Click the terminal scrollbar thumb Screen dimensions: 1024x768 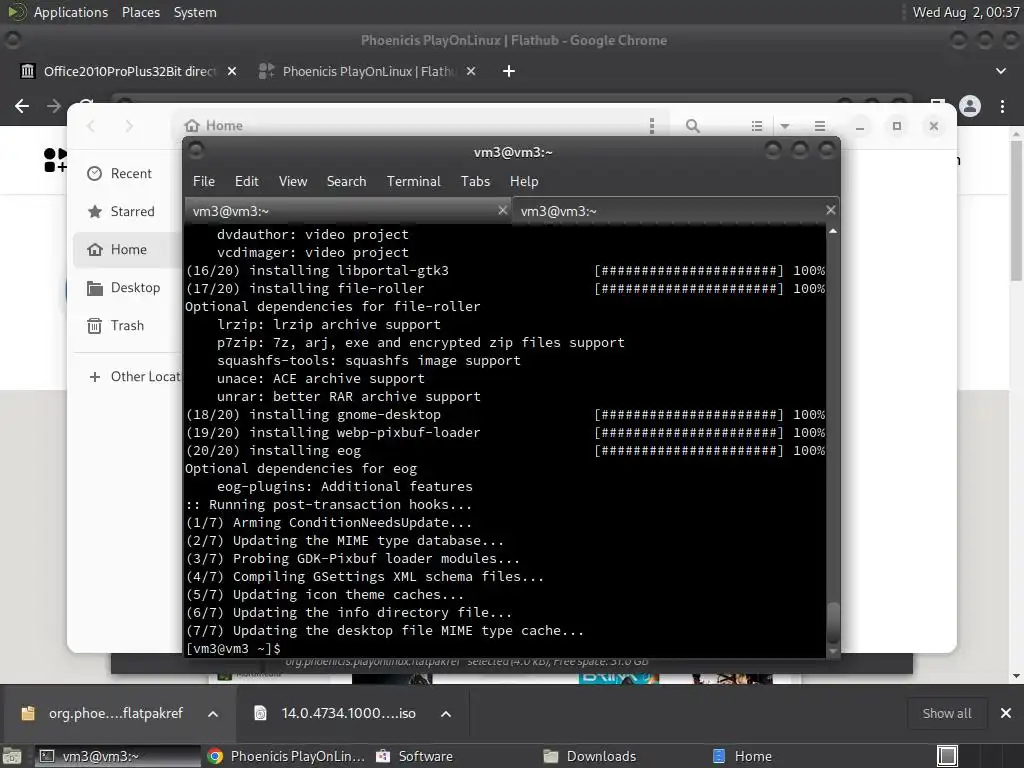tap(833, 622)
